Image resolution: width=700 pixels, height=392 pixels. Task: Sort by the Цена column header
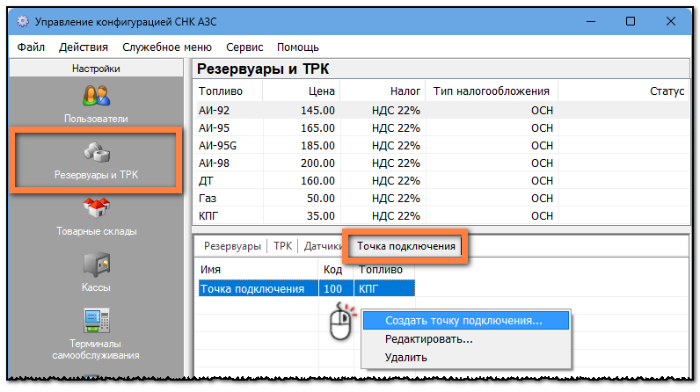pos(301,91)
